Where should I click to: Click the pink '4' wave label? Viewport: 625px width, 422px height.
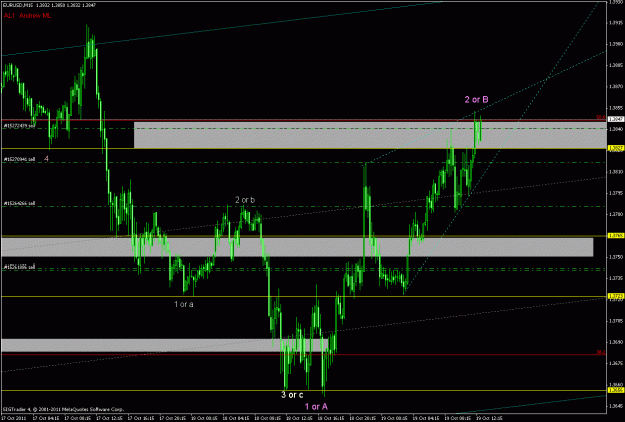(x=47, y=159)
